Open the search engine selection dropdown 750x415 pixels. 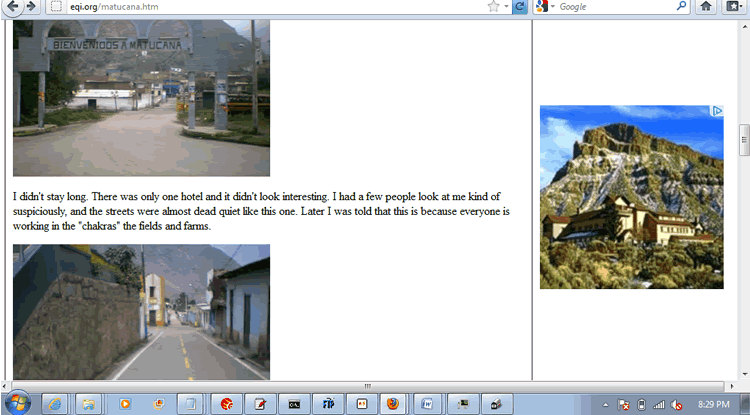[x=553, y=7]
